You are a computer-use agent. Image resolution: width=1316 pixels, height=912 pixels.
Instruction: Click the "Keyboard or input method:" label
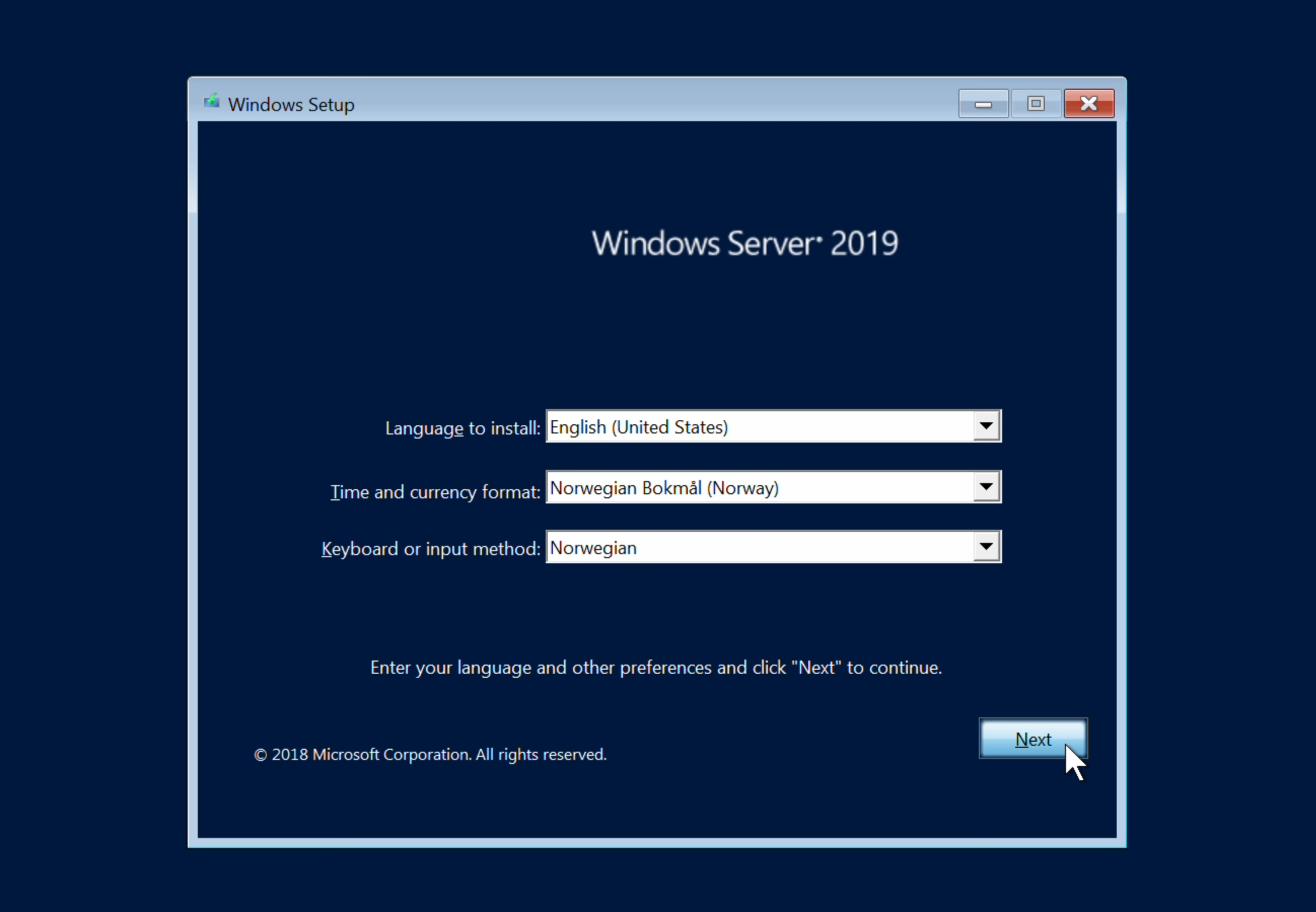(x=431, y=549)
